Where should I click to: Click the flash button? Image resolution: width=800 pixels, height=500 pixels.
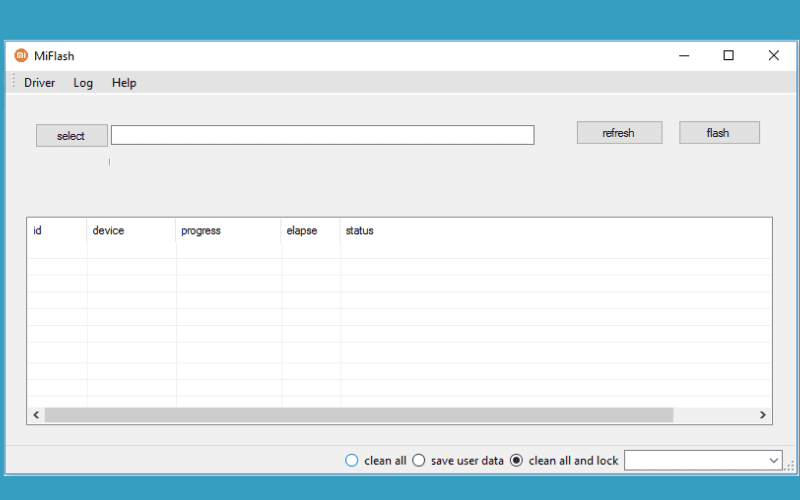[719, 133]
